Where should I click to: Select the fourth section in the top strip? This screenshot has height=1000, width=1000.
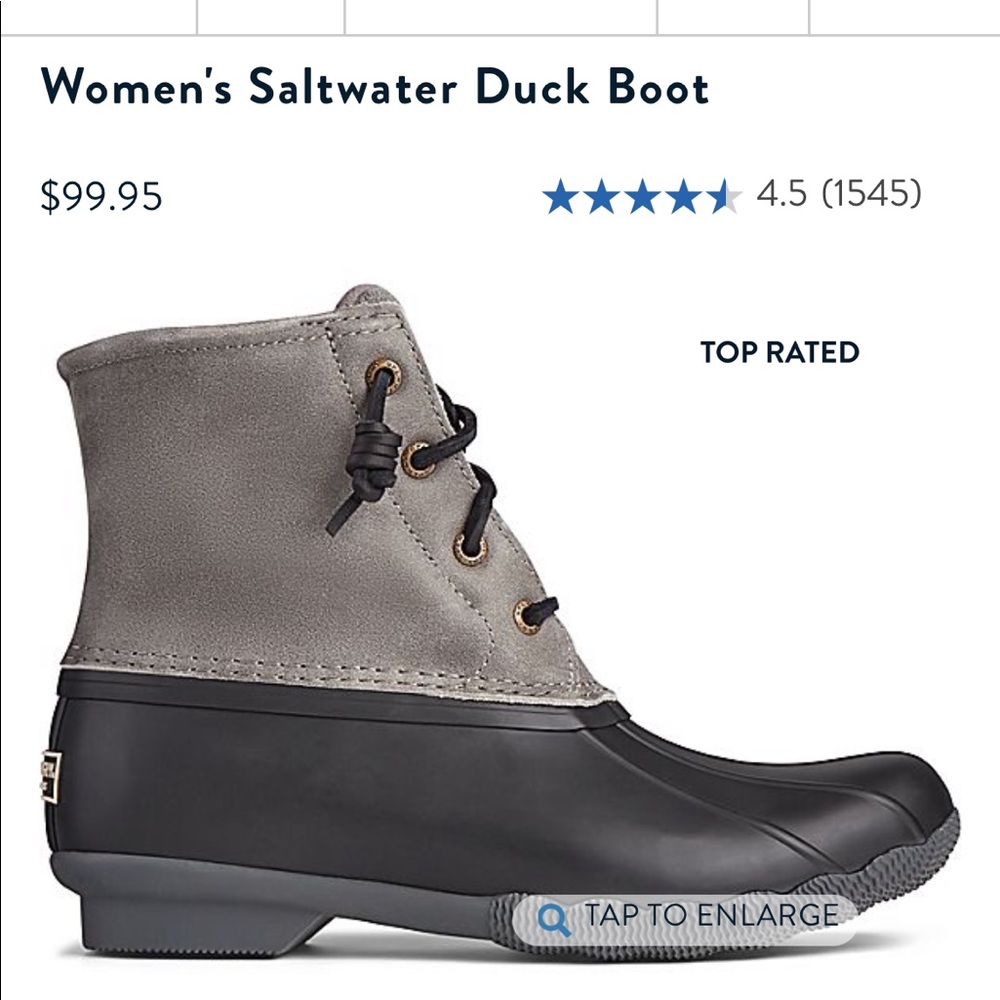[730, 15]
